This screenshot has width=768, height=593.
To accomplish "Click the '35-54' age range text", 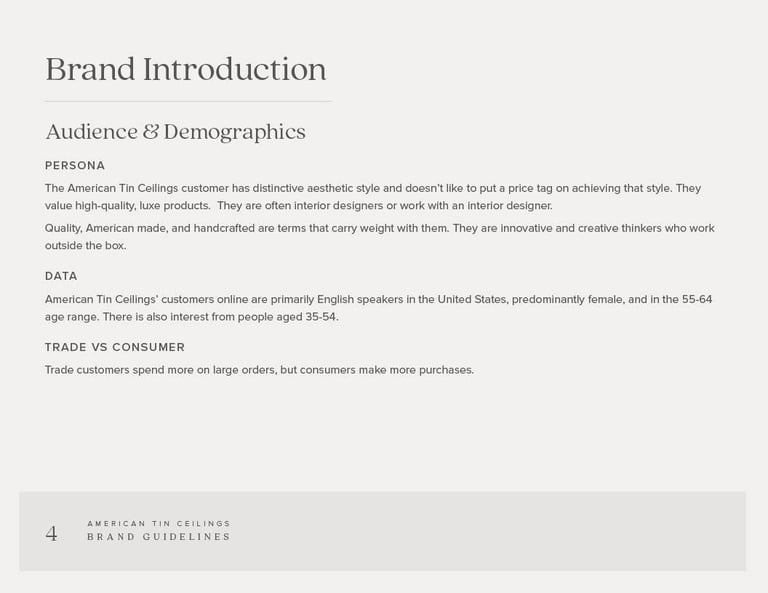I will point(321,317).
